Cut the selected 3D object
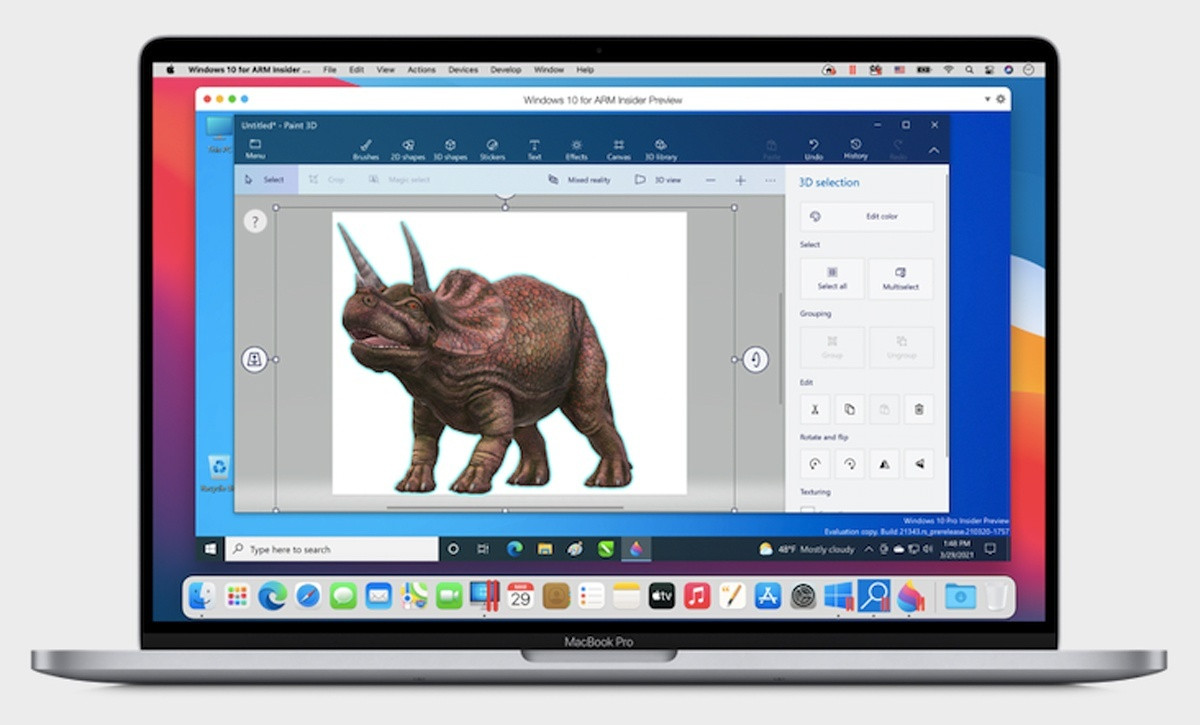Image resolution: width=1200 pixels, height=725 pixels. click(815, 408)
